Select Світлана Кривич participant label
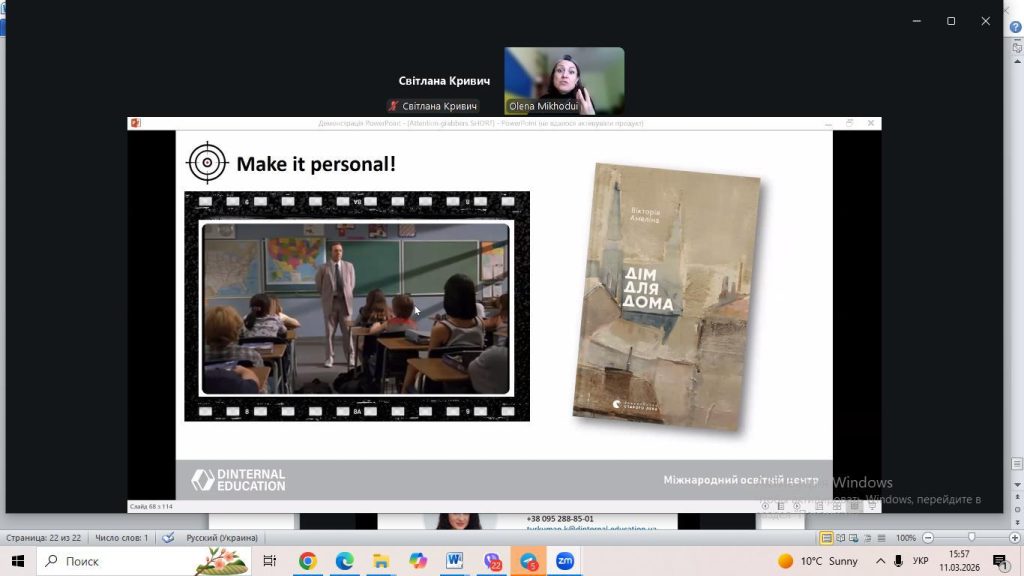 433,106
